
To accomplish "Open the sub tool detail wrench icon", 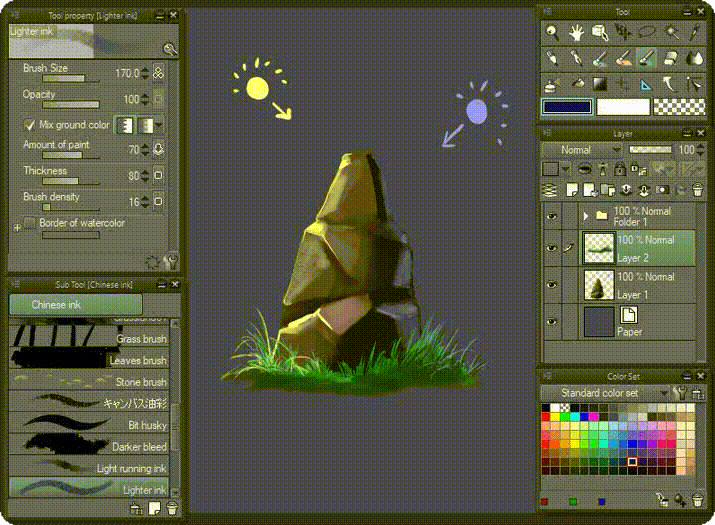I will (171, 261).
